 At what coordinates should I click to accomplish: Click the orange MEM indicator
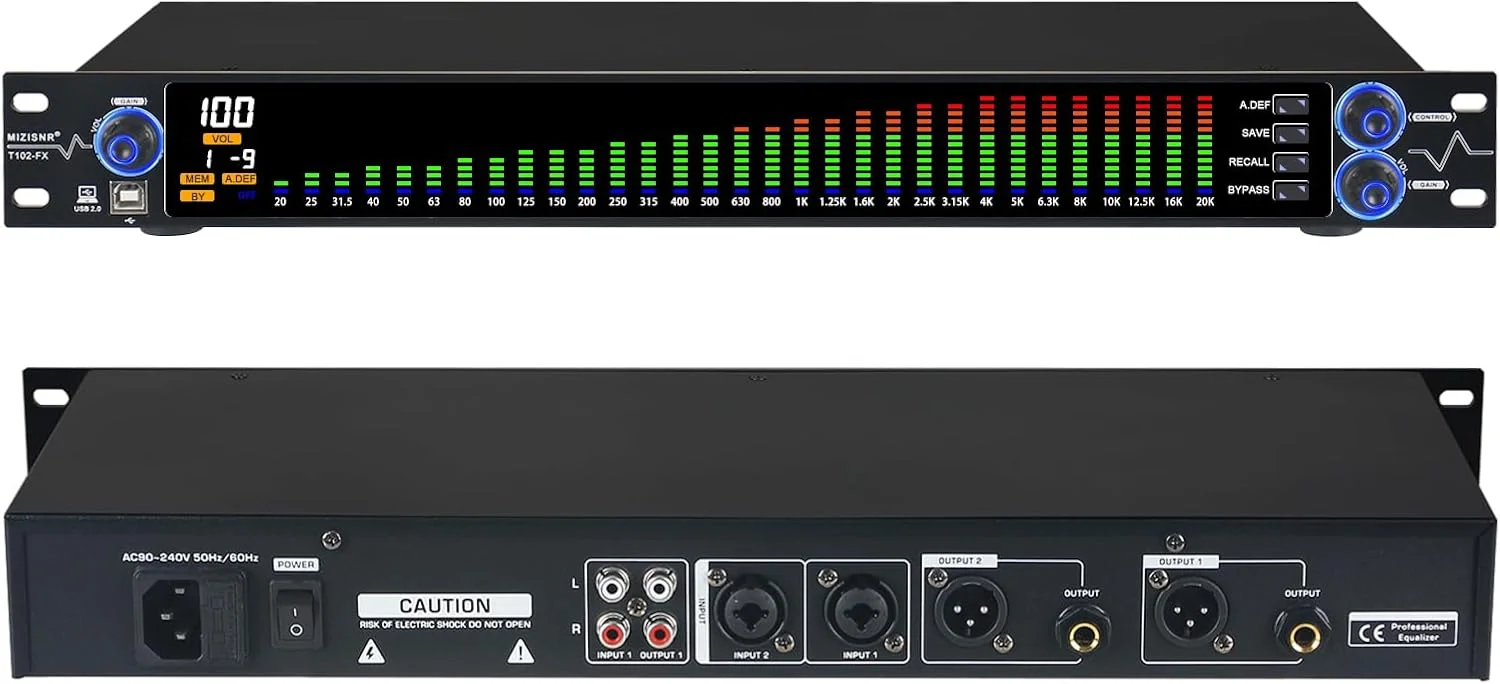(196, 179)
